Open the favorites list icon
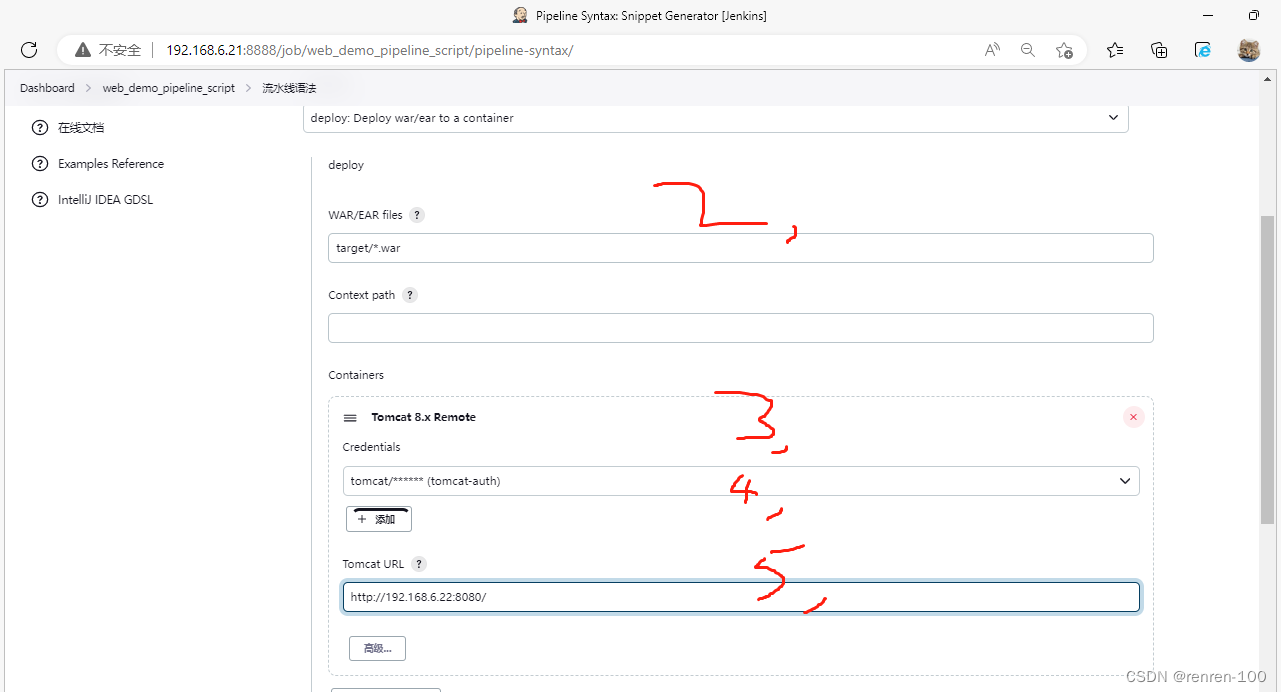Viewport: 1281px width, 692px height. (1115, 50)
